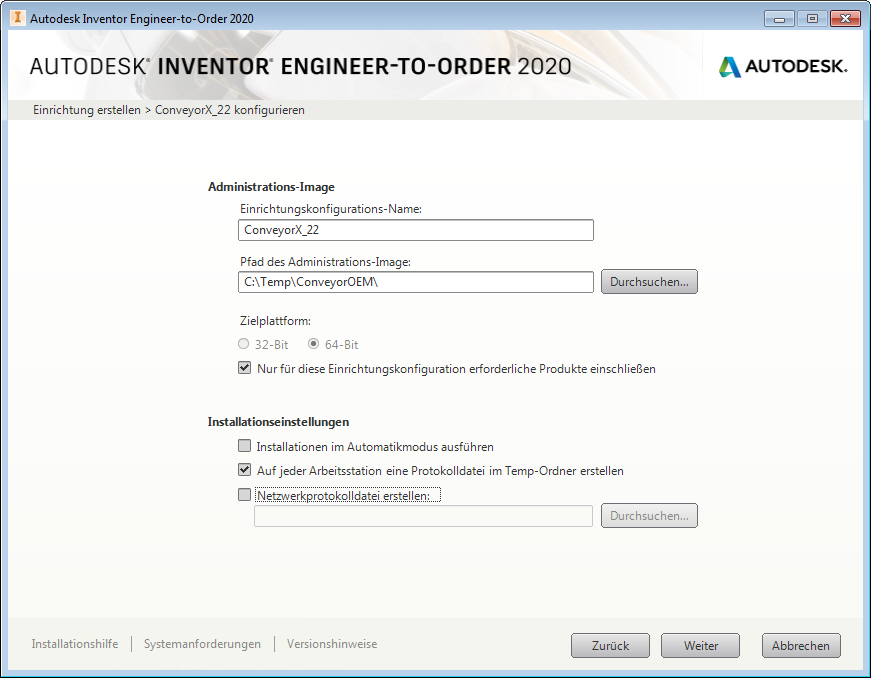Click 'ConveyorX_22 konfigurieren' in the breadcrumb
The height and width of the screenshot is (678, 871).
pyautogui.click(x=229, y=110)
